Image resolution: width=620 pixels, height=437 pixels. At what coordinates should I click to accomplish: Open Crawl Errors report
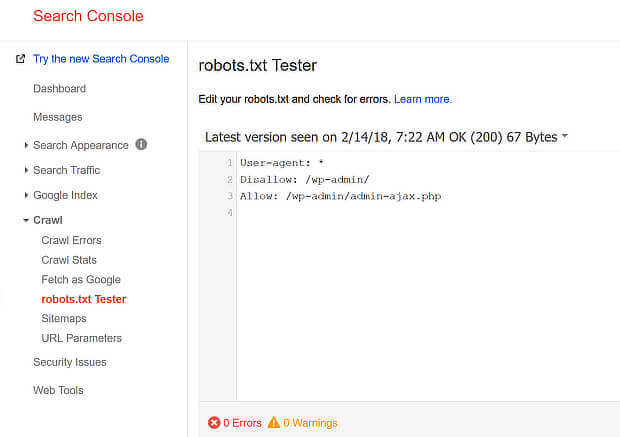[71, 240]
